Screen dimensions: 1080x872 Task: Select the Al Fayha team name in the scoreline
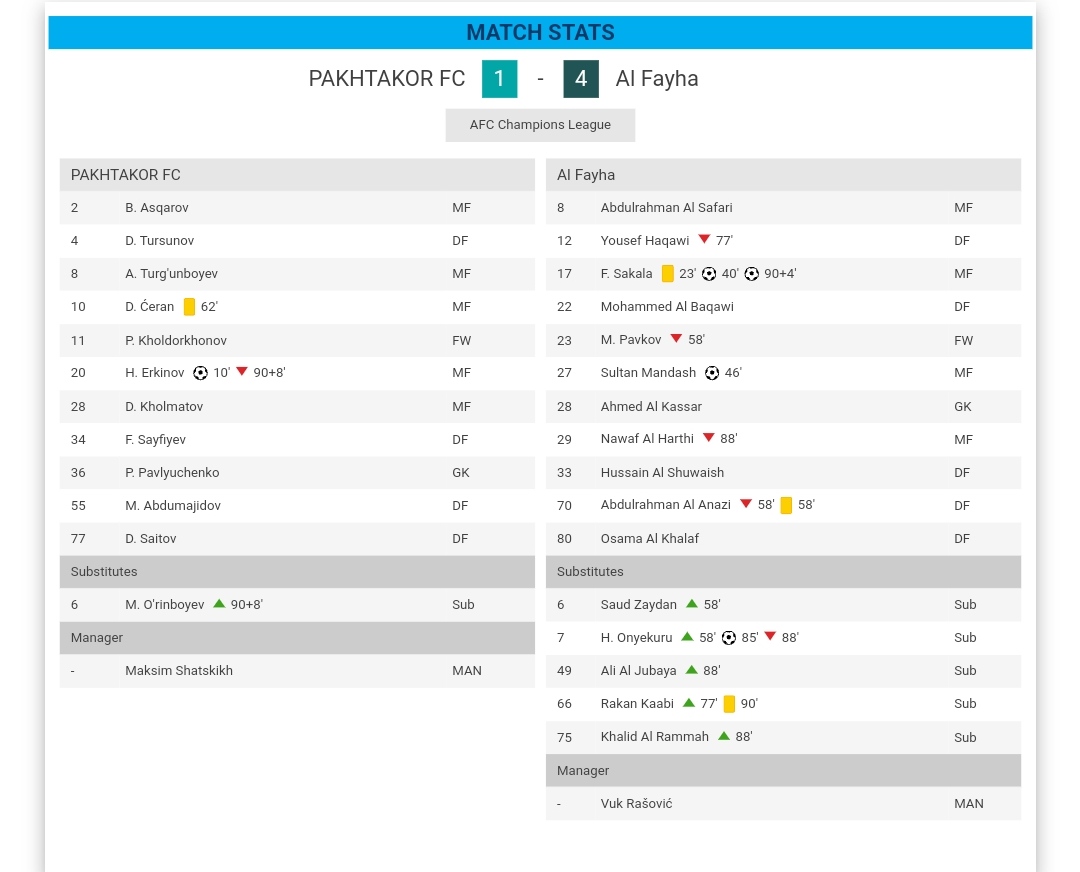click(657, 79)
